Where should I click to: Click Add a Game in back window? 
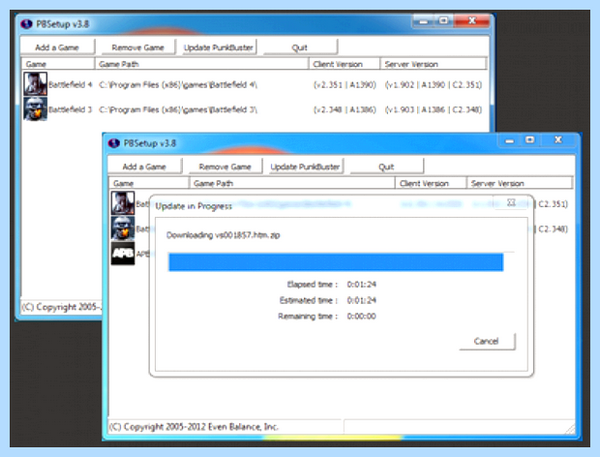pyautogui.click(x=57, y=47)
